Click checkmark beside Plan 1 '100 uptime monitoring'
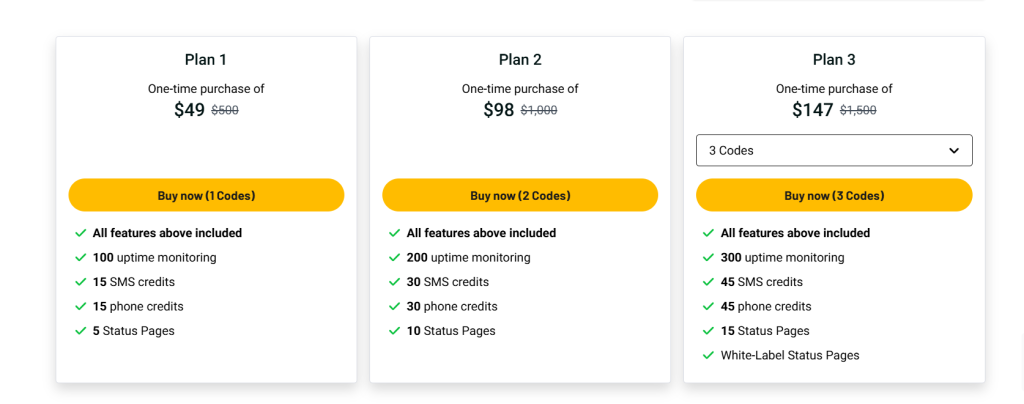Image resolution: width=1024 pixels, height=404 pixels. 81,258
